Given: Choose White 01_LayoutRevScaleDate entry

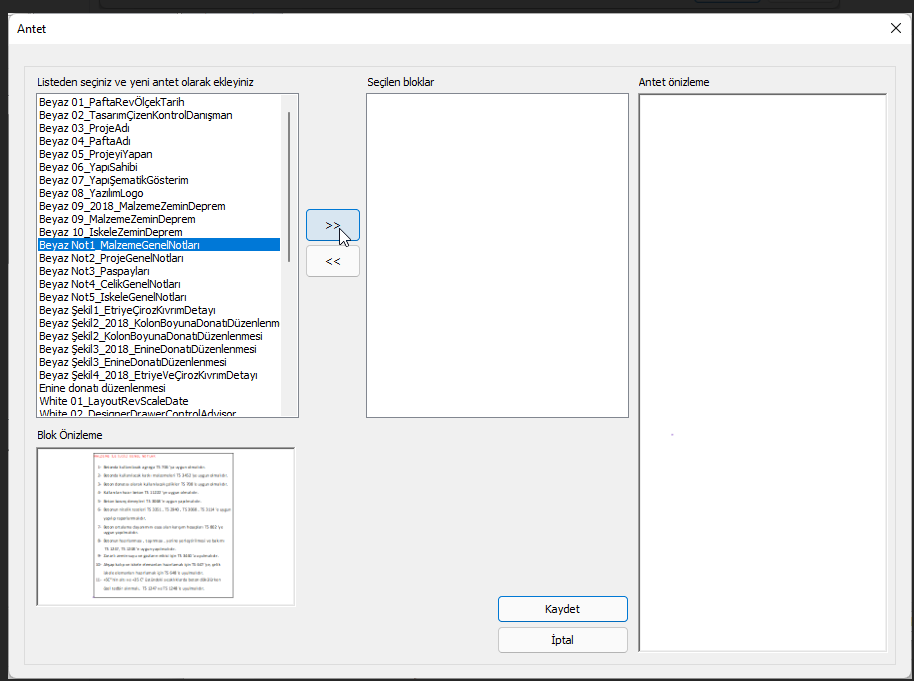Looking at the screenshot, I should (114, 401).
